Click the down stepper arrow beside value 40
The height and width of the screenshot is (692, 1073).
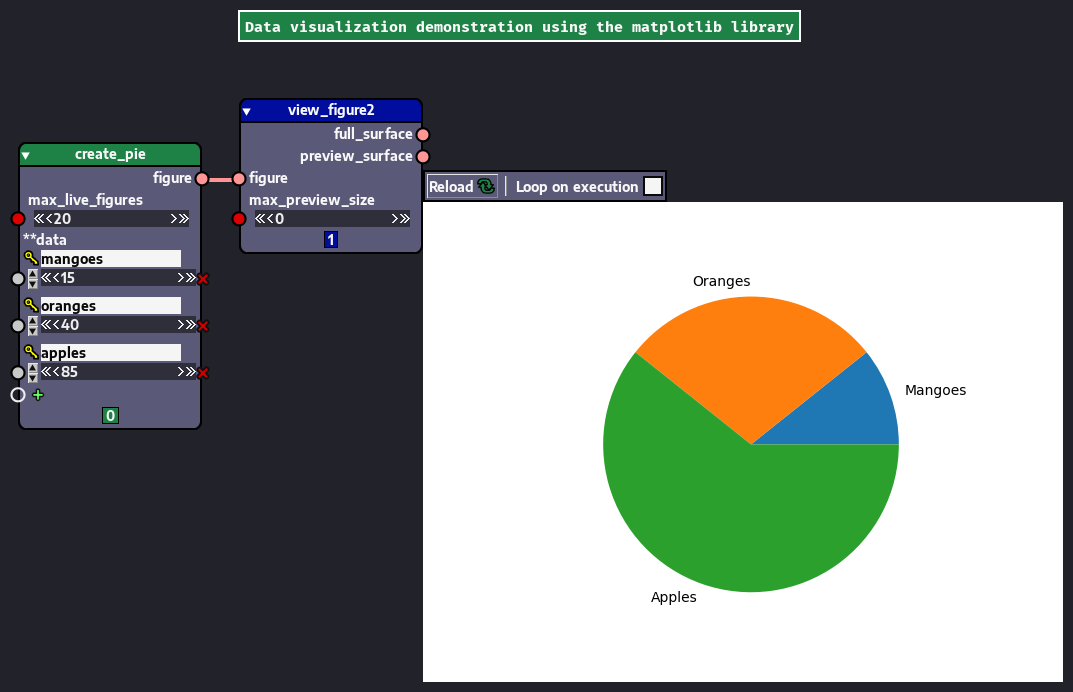coord(31,330)
